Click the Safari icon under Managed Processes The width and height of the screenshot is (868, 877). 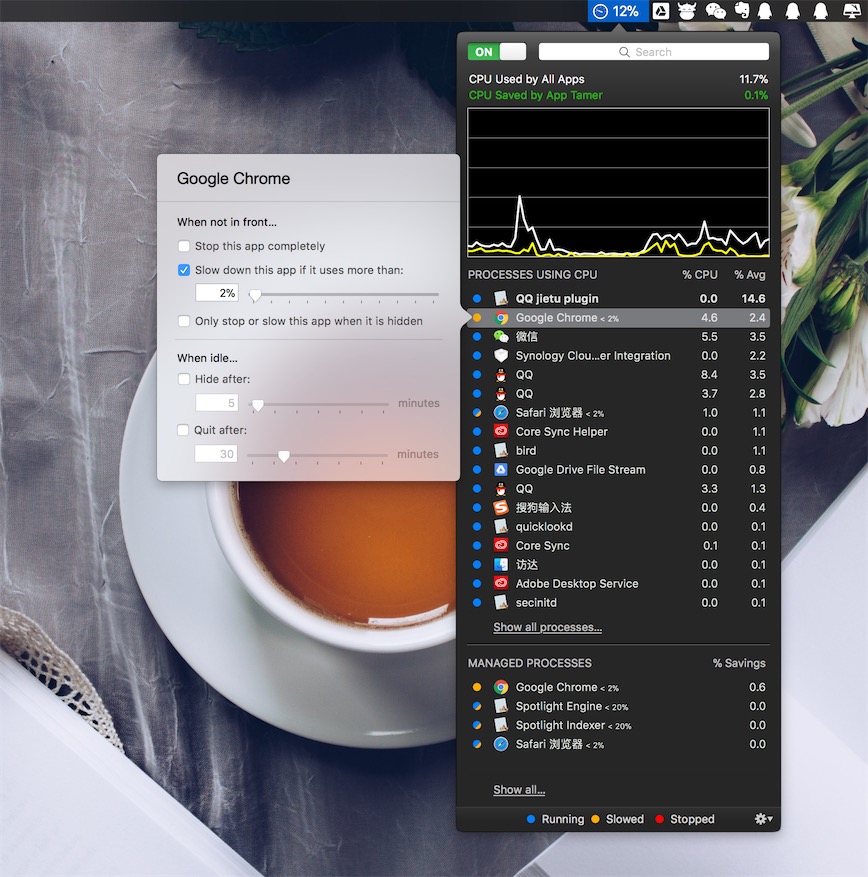[501, 744]
